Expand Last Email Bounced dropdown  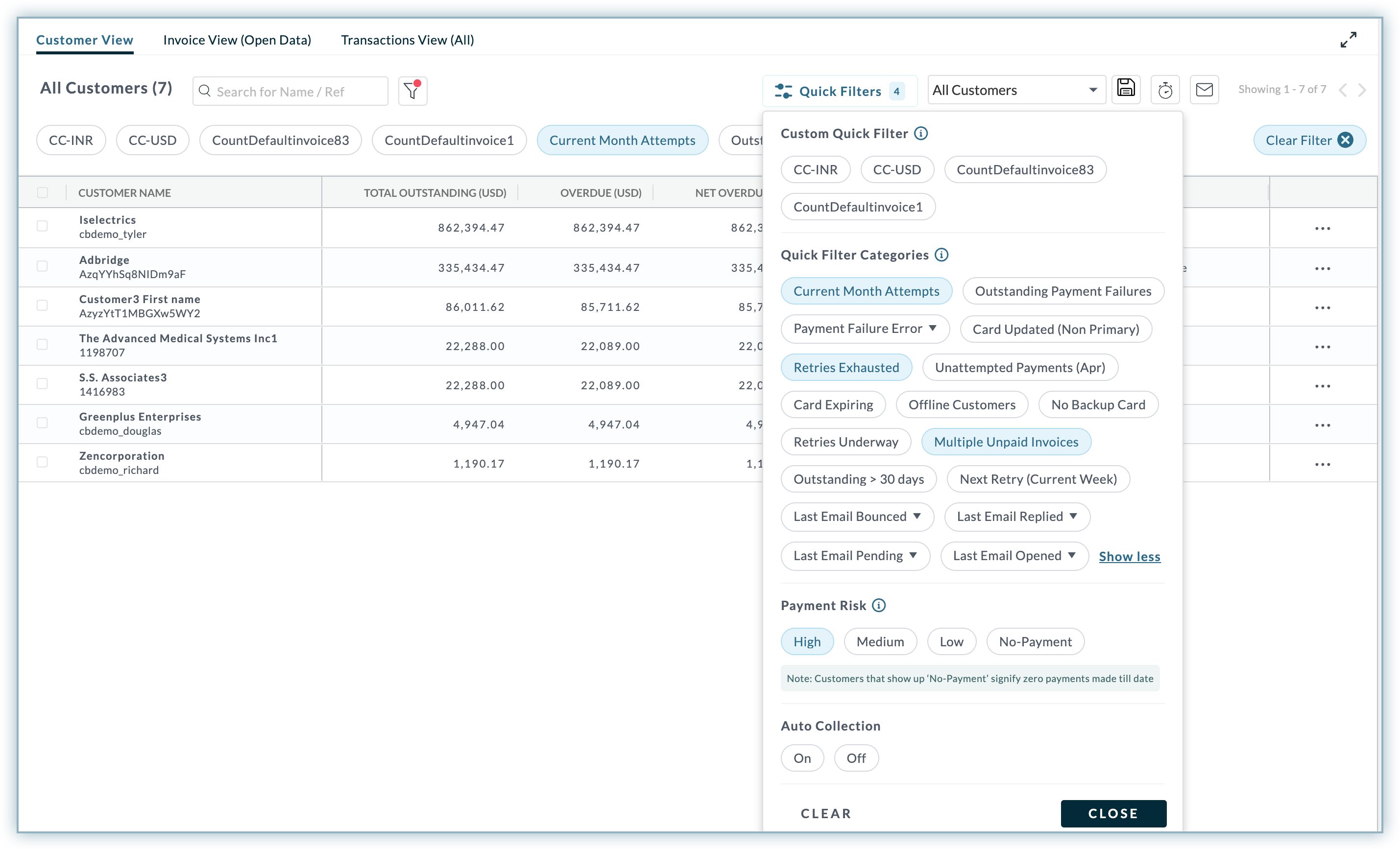click(x=857, y=517)
